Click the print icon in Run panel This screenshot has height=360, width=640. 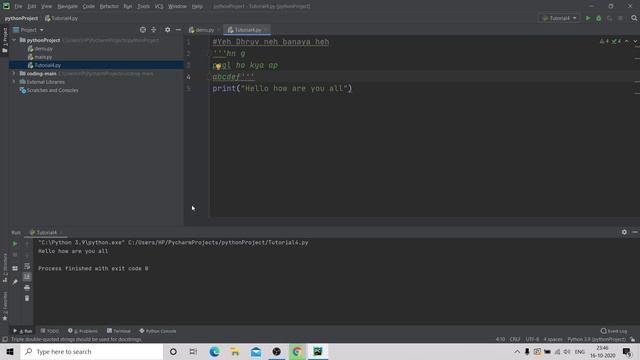coord(27,288)
